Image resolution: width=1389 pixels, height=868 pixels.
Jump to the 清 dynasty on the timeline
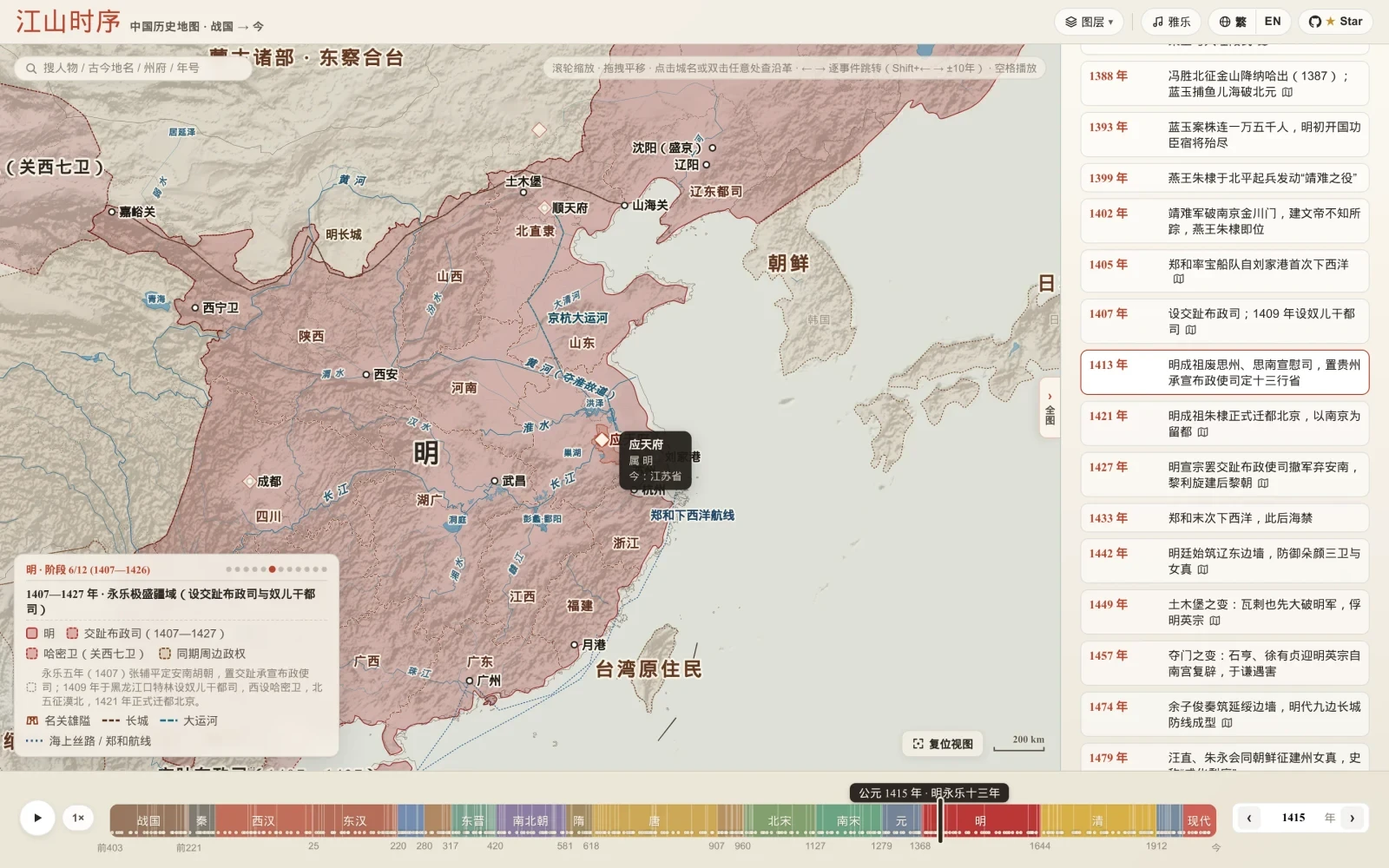pos(1097,820)
